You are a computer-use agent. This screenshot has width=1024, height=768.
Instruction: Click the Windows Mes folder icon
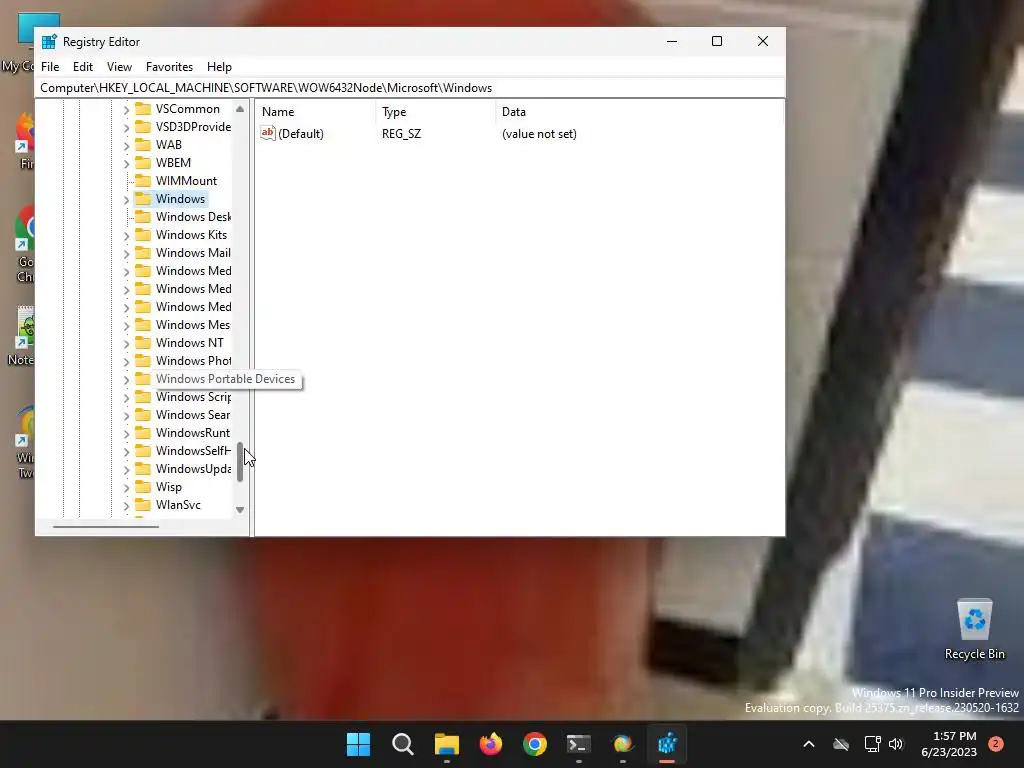[143, 325]
